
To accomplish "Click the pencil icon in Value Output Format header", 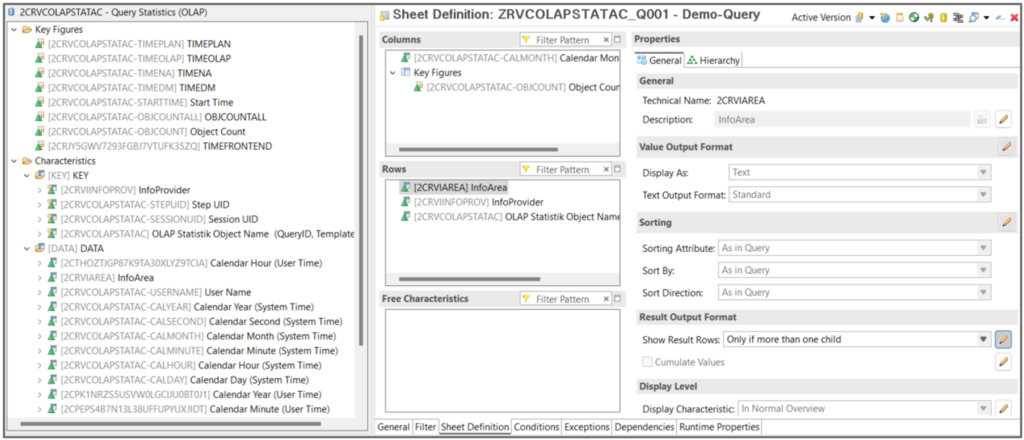I will [1006, 147].
